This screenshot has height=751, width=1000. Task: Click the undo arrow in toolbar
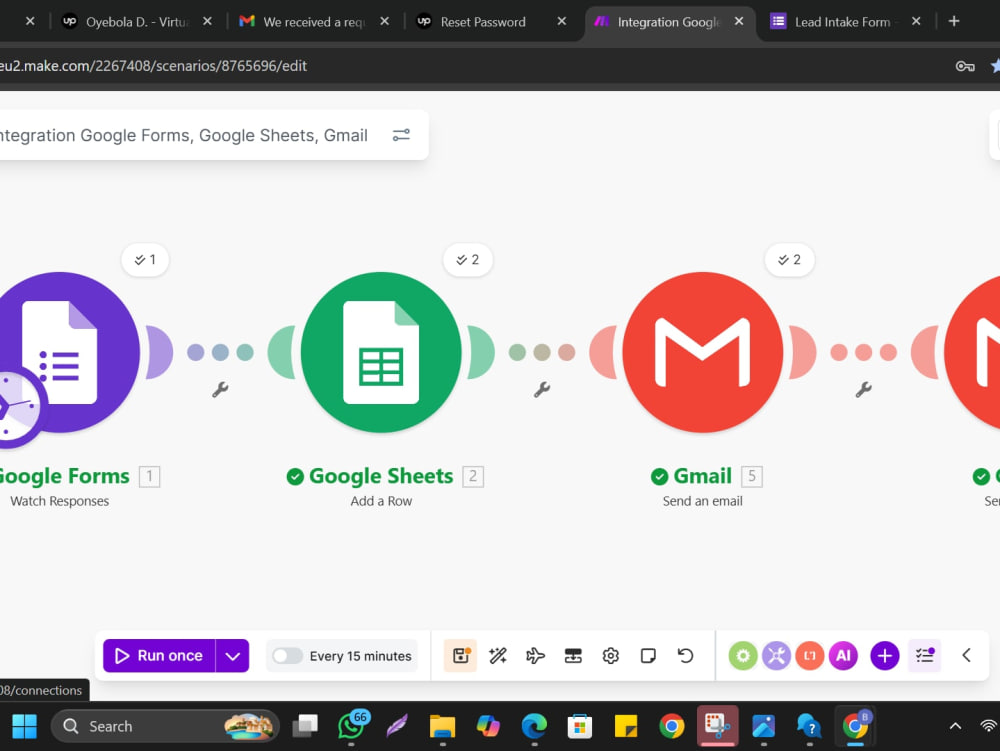pyautogui.click(x=686, y=655)
